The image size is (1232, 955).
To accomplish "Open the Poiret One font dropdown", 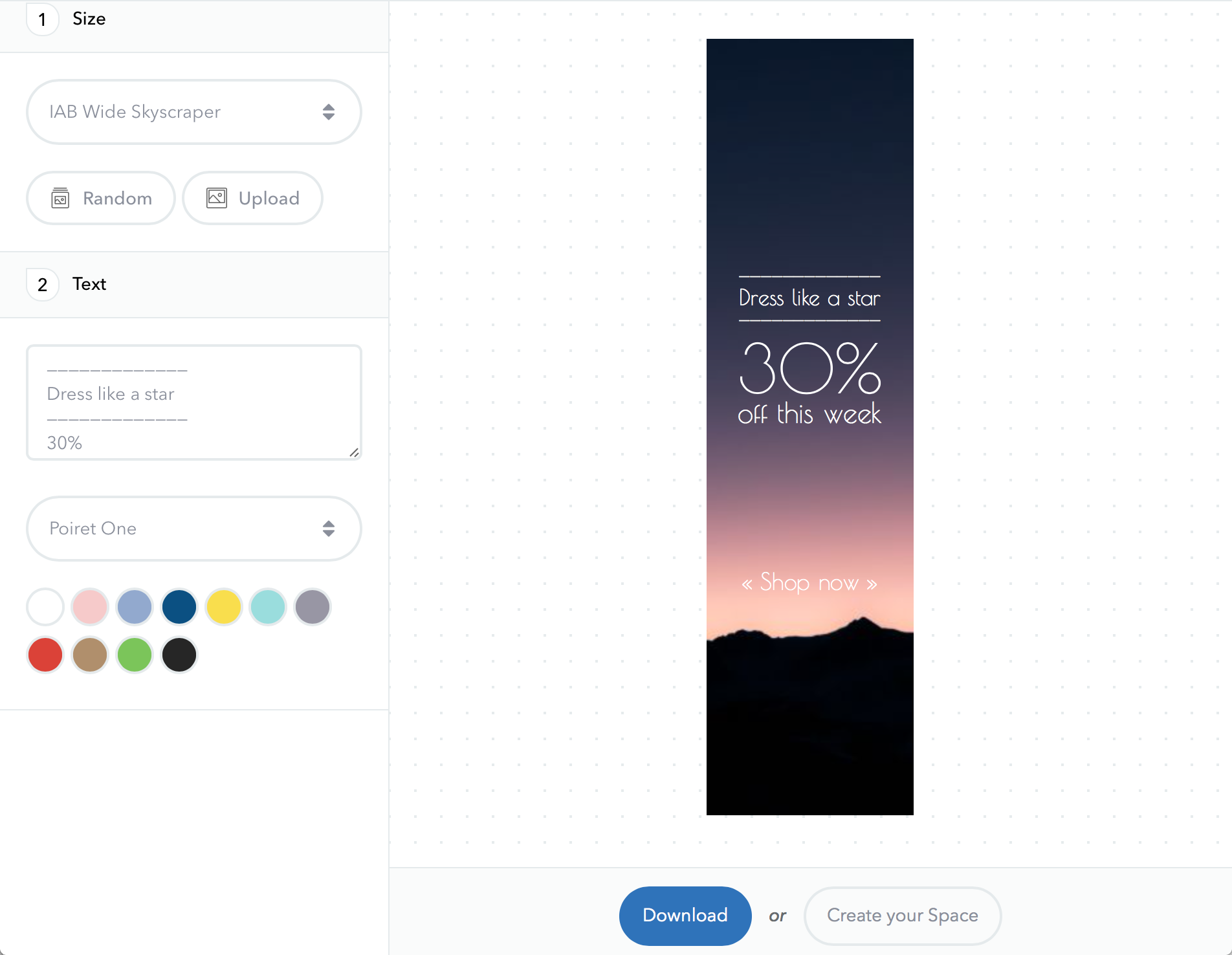I will tap(194, 529).
